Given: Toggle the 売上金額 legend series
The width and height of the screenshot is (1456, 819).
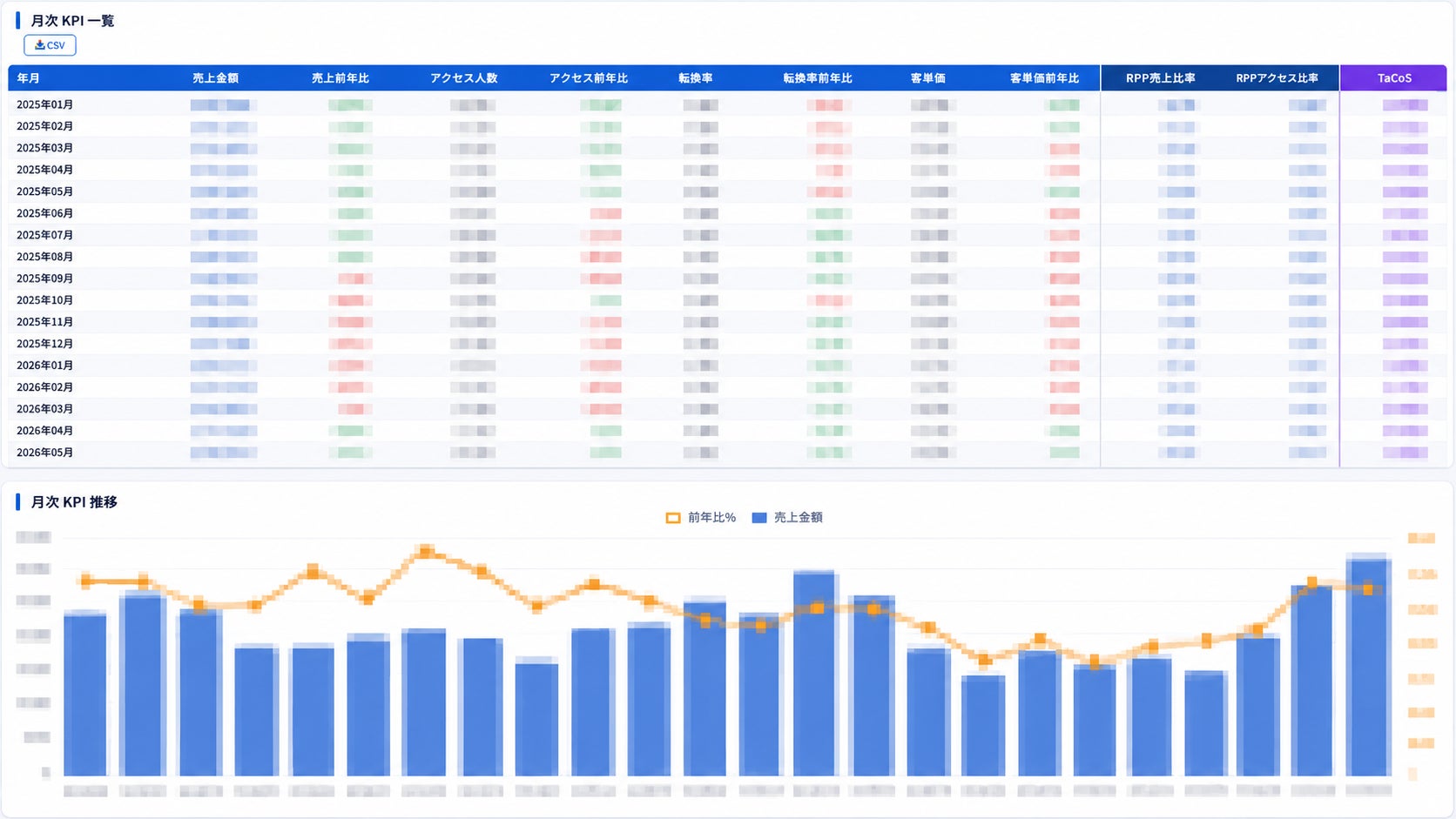Looking at the screenshot, I should [787, 517].
